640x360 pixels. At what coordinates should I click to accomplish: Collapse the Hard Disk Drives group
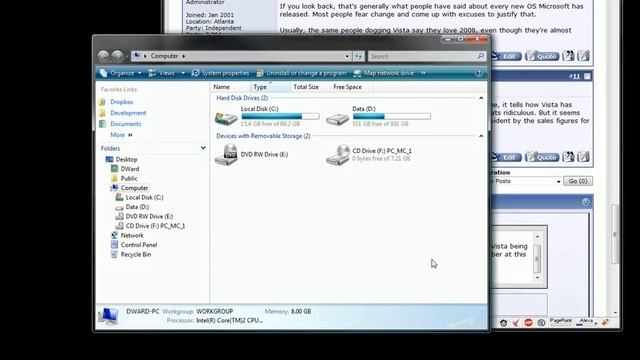click(x=481, y=98)
